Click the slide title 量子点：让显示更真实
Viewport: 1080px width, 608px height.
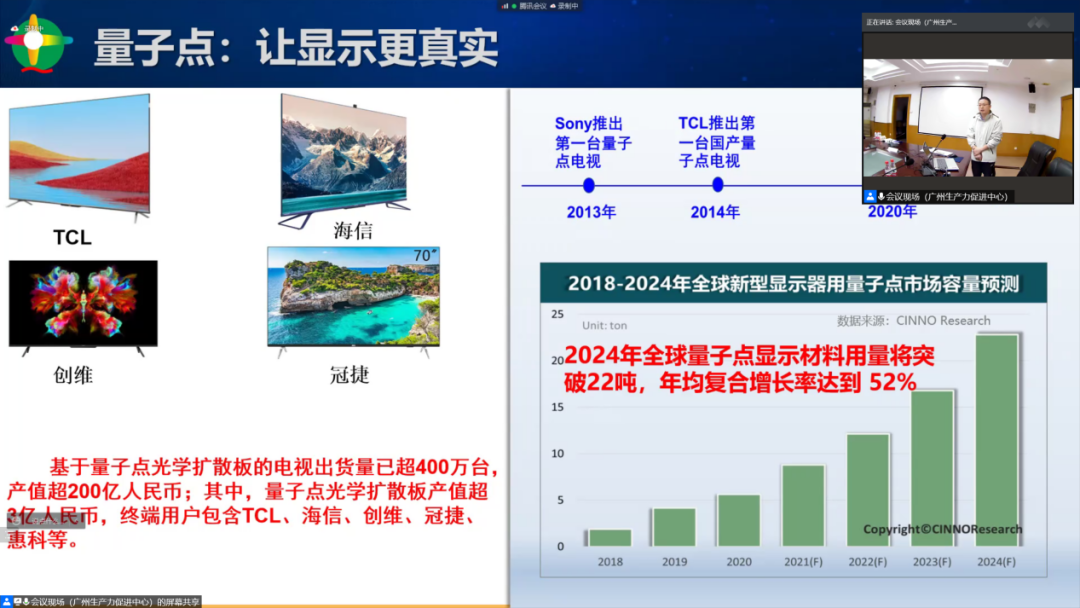295,48
